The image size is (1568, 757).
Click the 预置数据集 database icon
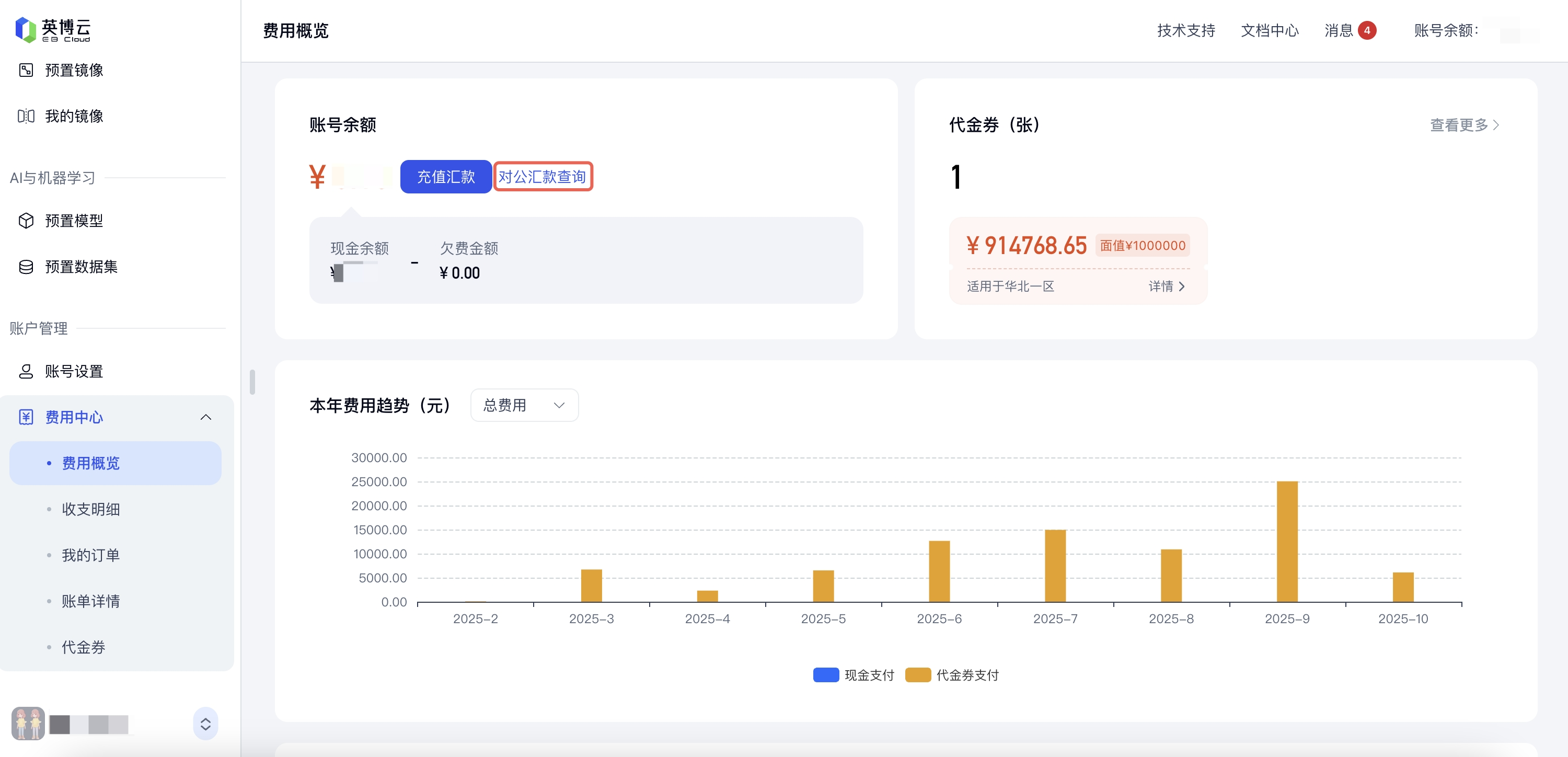(26, 267)
